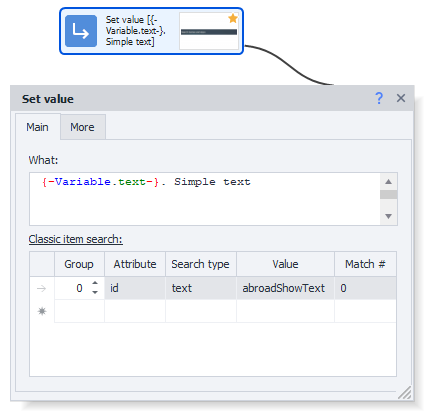Click the new row asterisk icon
The image size is (424, 414).
[42, 311]
